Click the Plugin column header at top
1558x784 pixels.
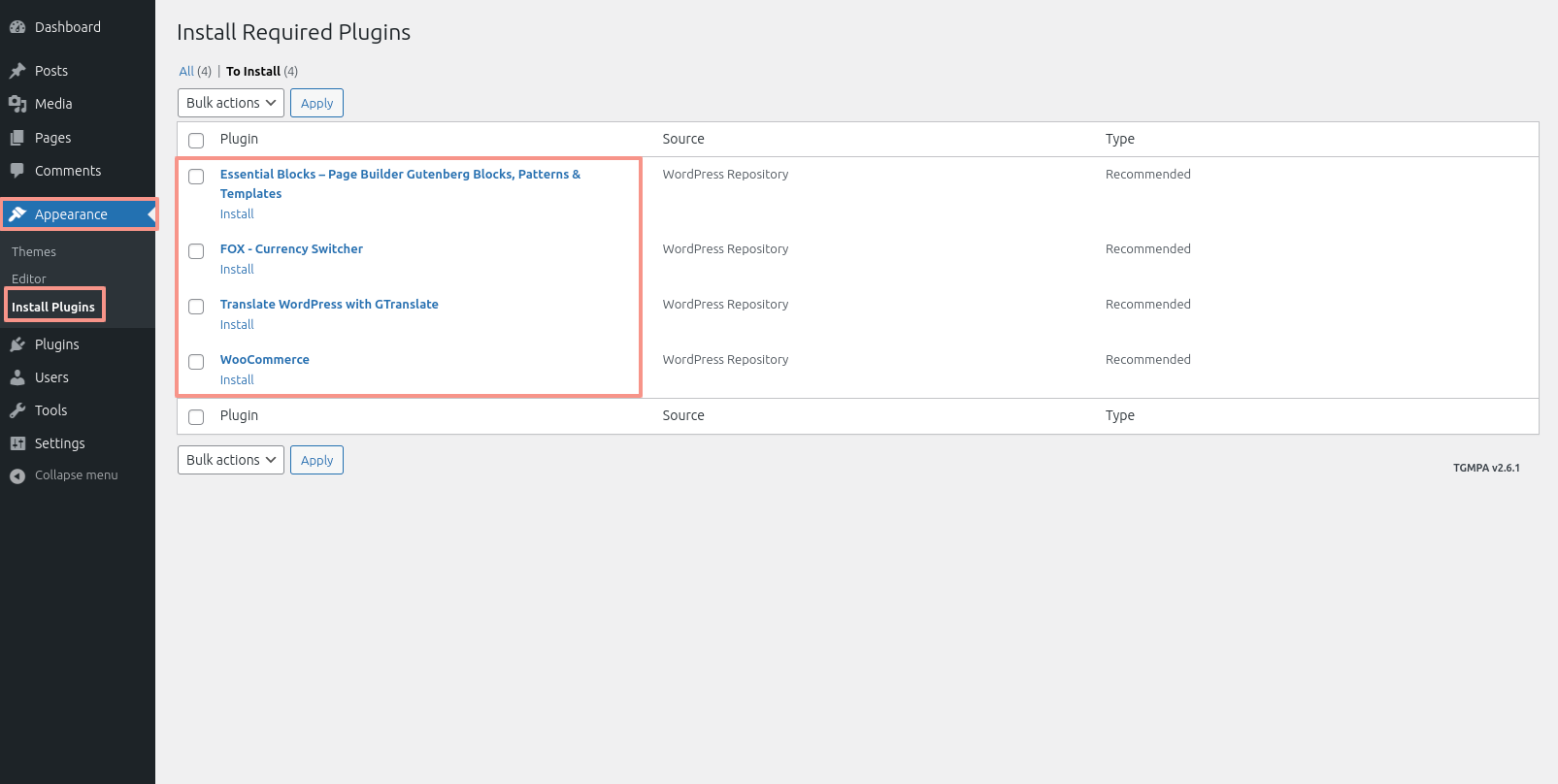[239, 139]
